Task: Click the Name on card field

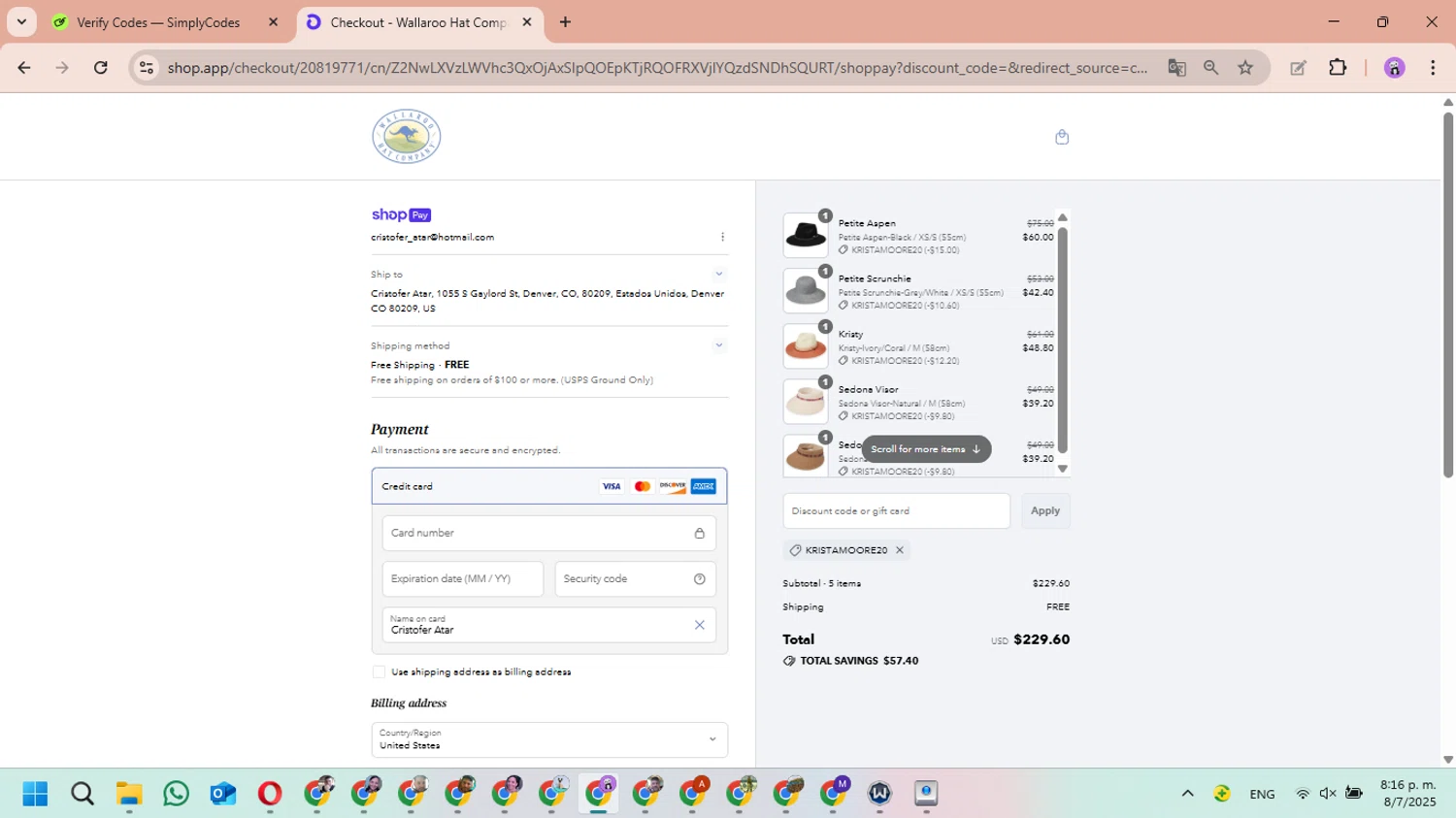Action: 549,625
